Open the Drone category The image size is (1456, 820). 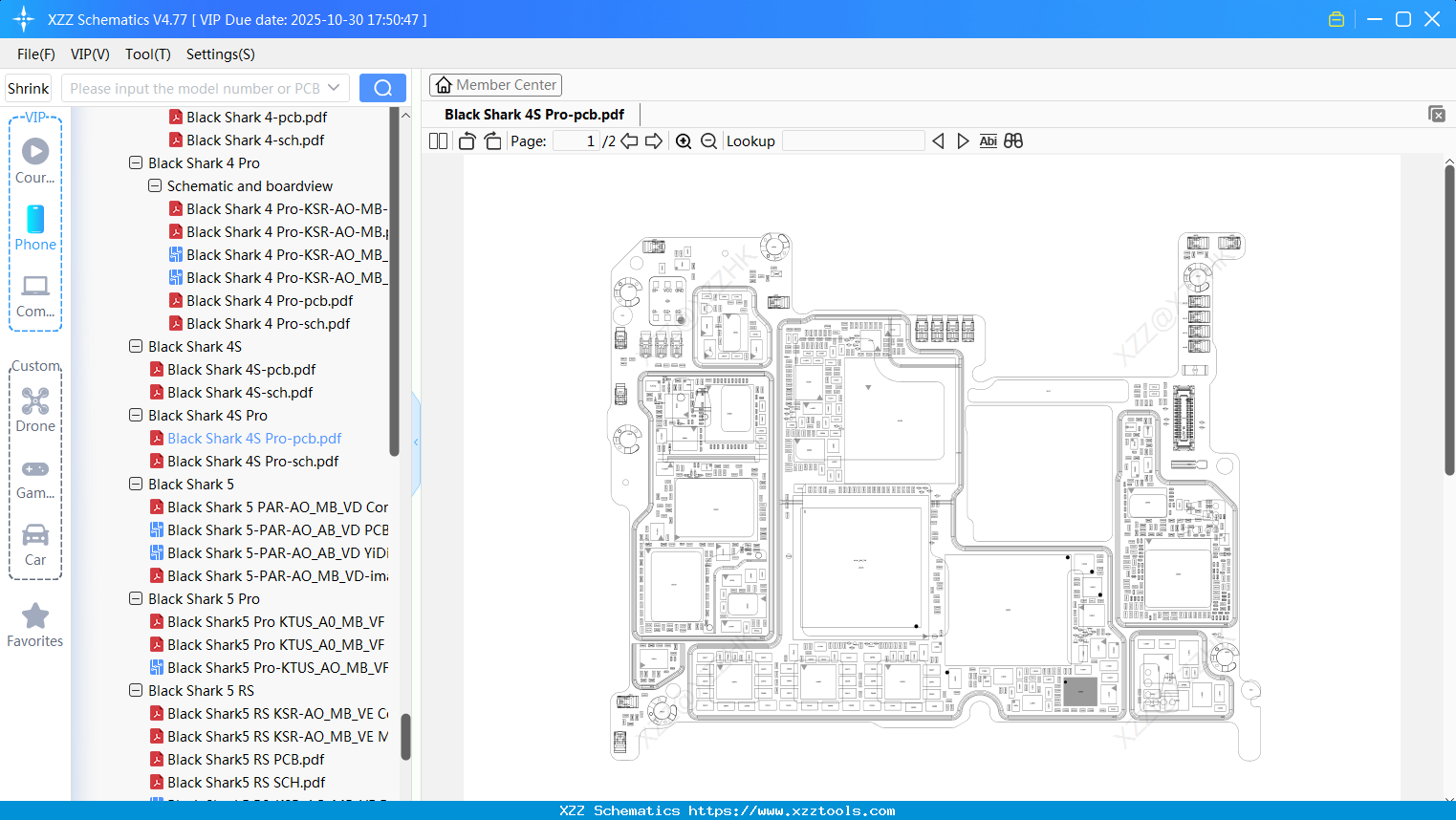(x=35, y=409)
